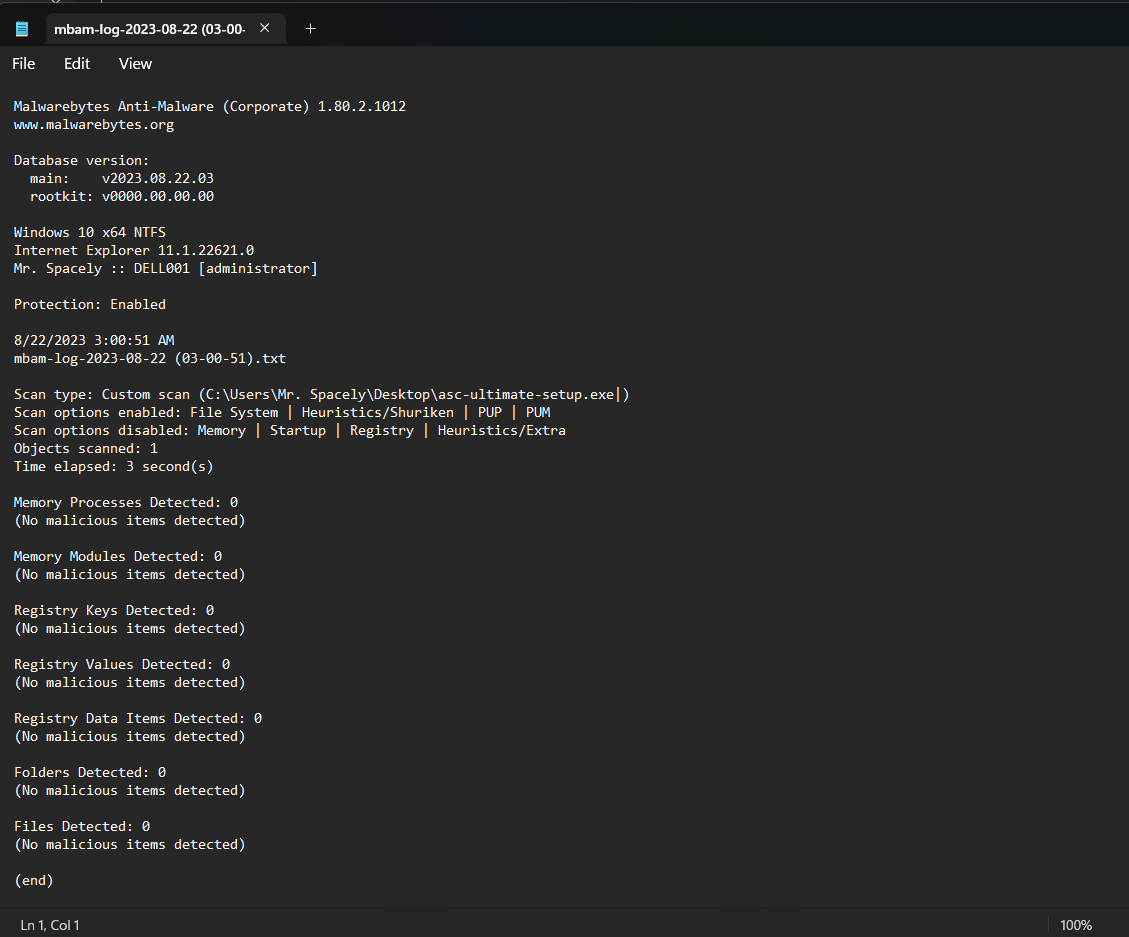Click the 'Registry Keys Detected: 0' line
The width and height of the screenshot is (1129, 937).
click(114, 610)
